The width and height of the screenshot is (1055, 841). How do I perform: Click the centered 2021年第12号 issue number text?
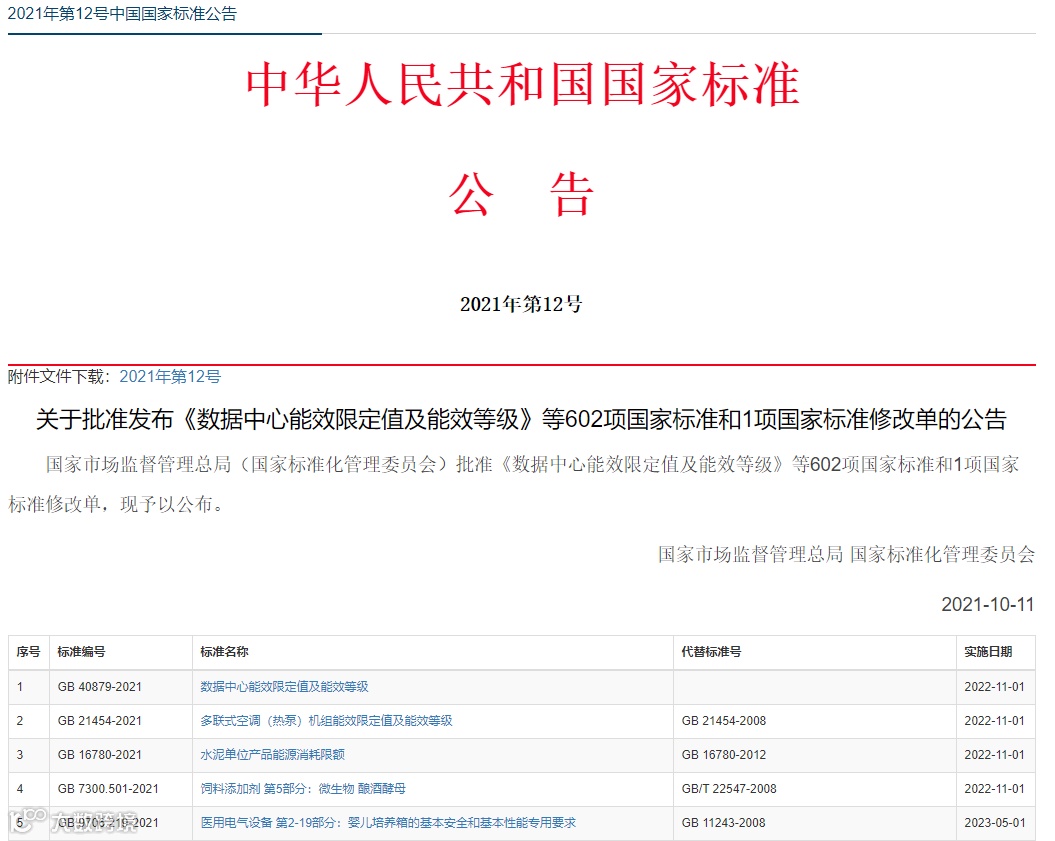(x=521, y=304)
